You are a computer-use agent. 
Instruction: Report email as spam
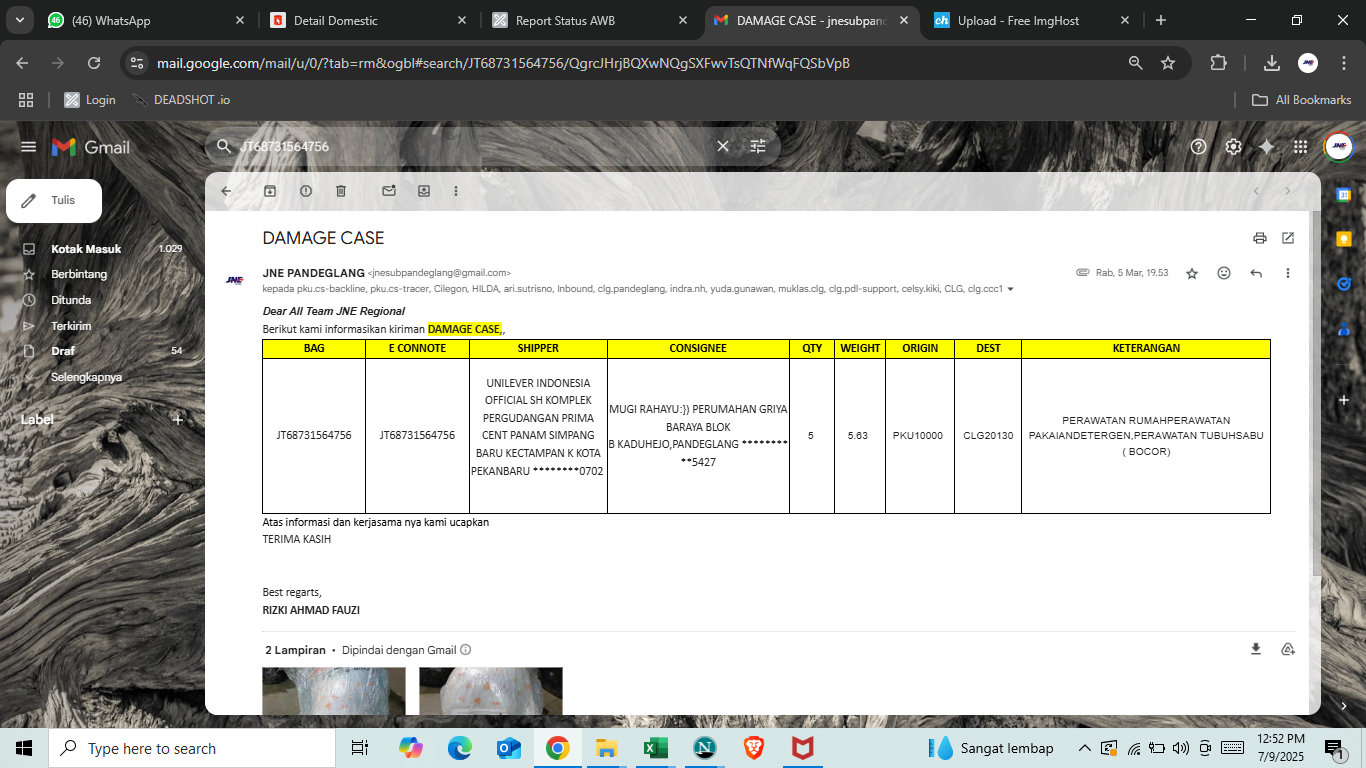306,191
